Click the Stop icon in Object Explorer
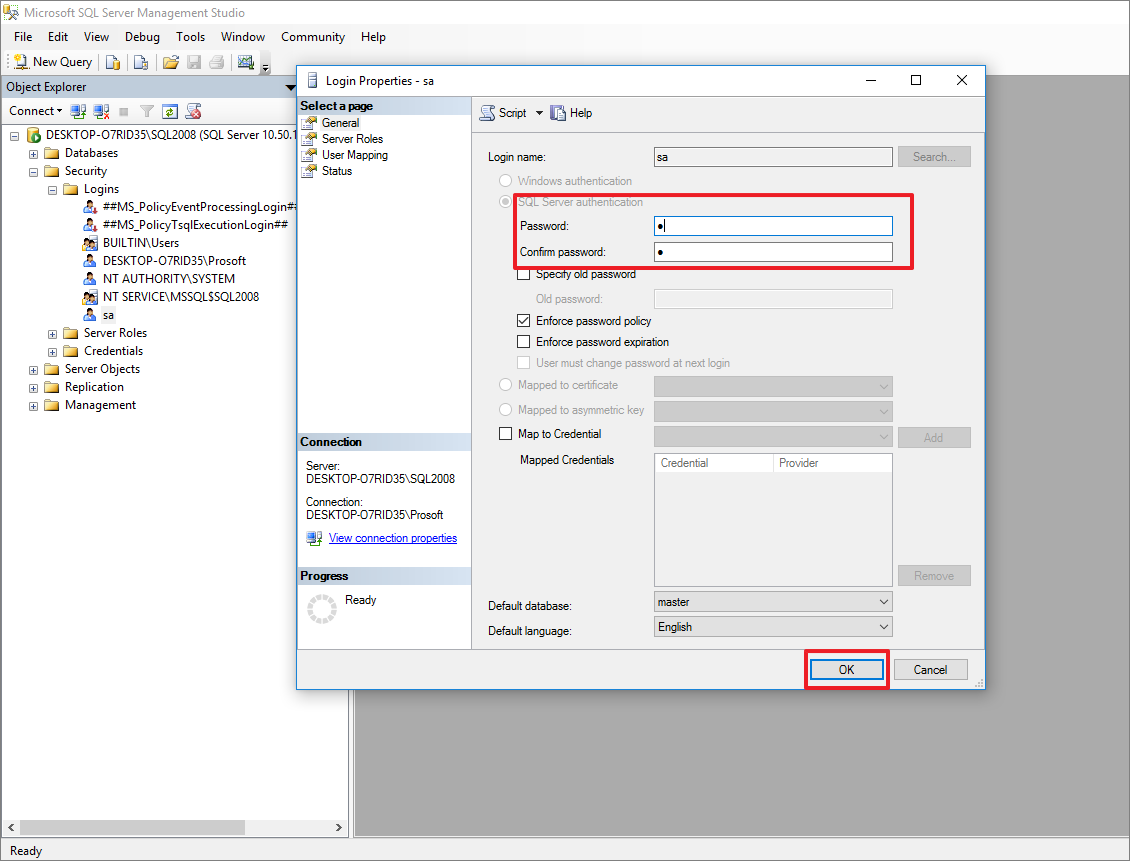The width and height of the screenshot is (1130, 861). pyautogui.click(x=124, y=112)
